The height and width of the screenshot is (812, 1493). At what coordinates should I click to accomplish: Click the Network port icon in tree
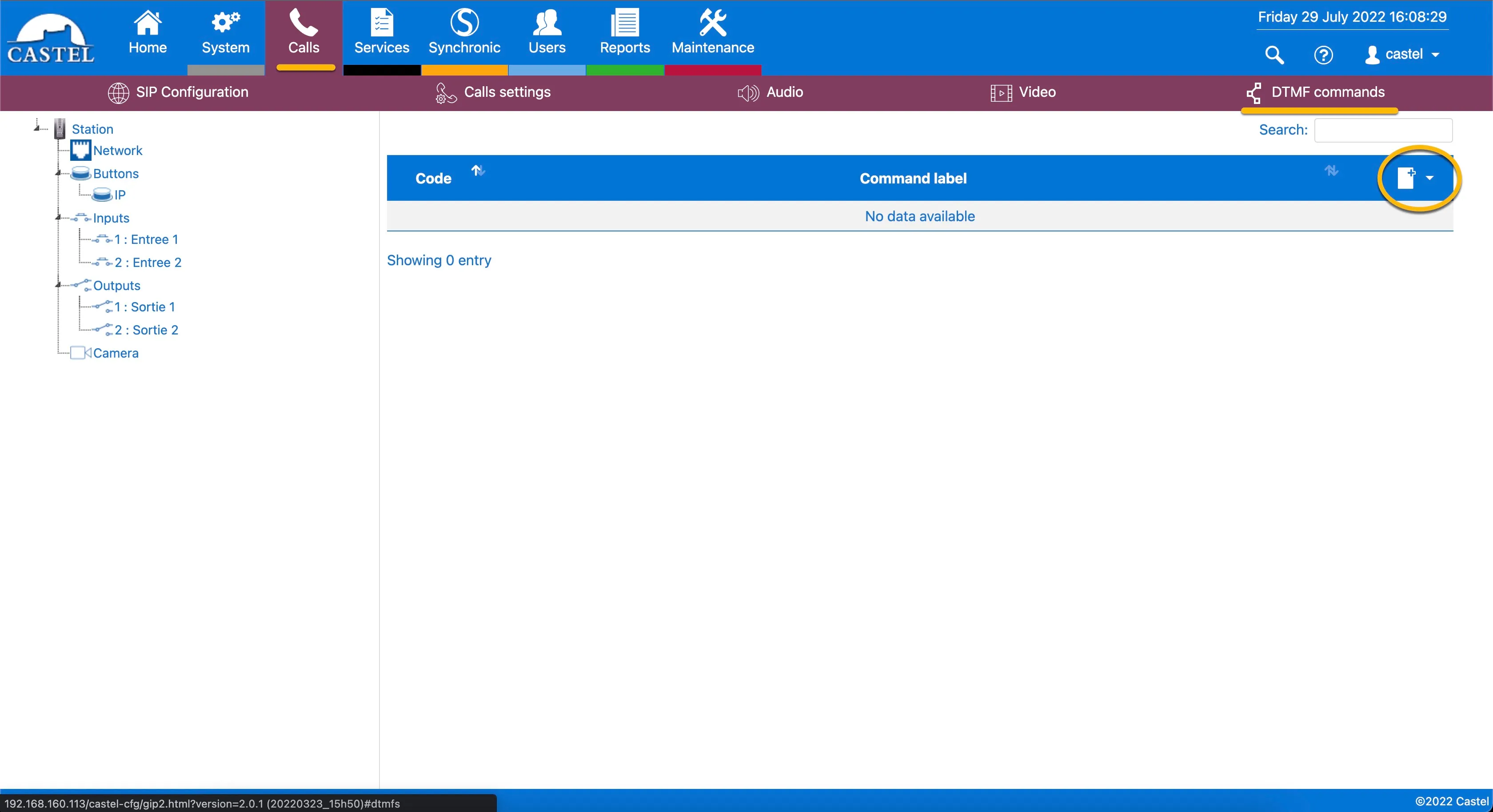[x=80, y=150]
